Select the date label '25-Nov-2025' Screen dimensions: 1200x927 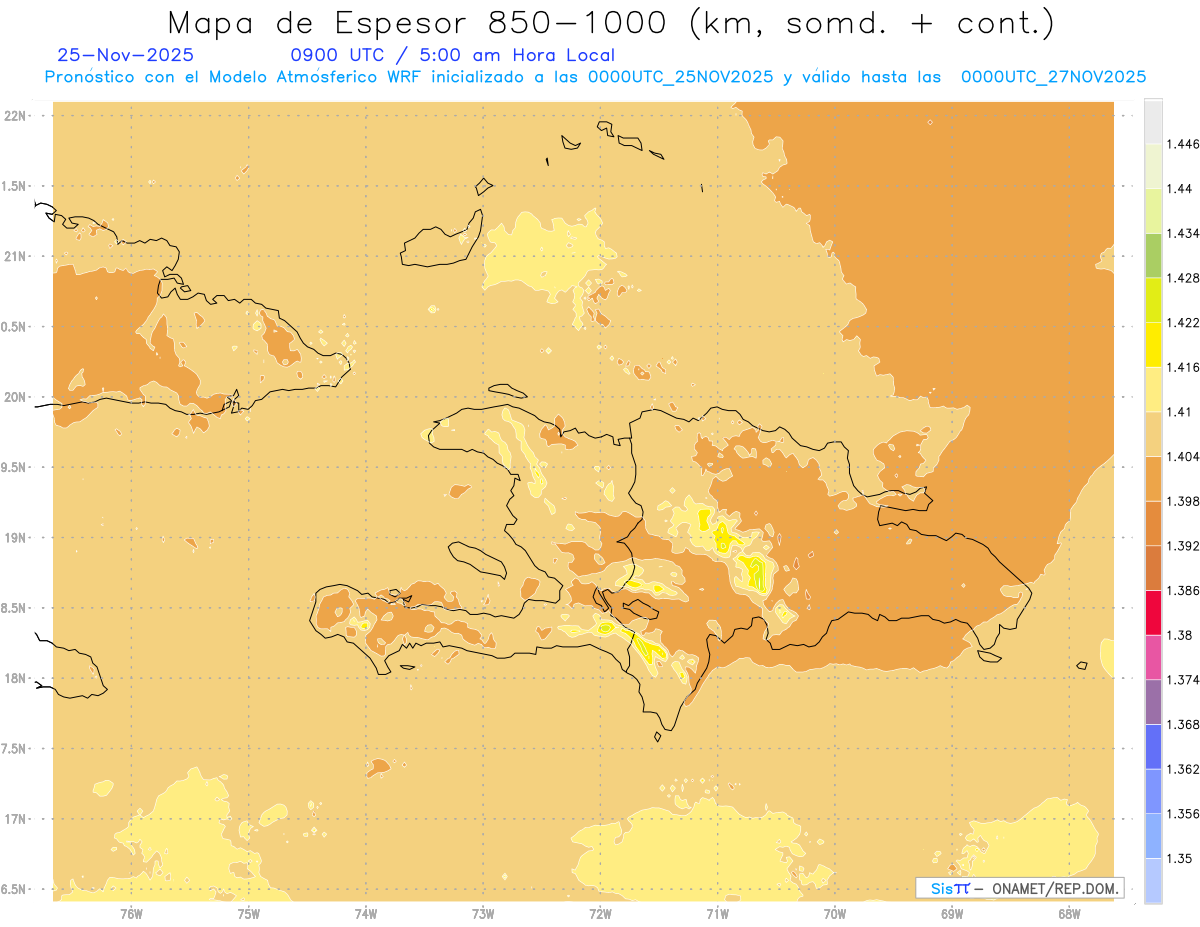pyautogui.click(x=126, y=56)
